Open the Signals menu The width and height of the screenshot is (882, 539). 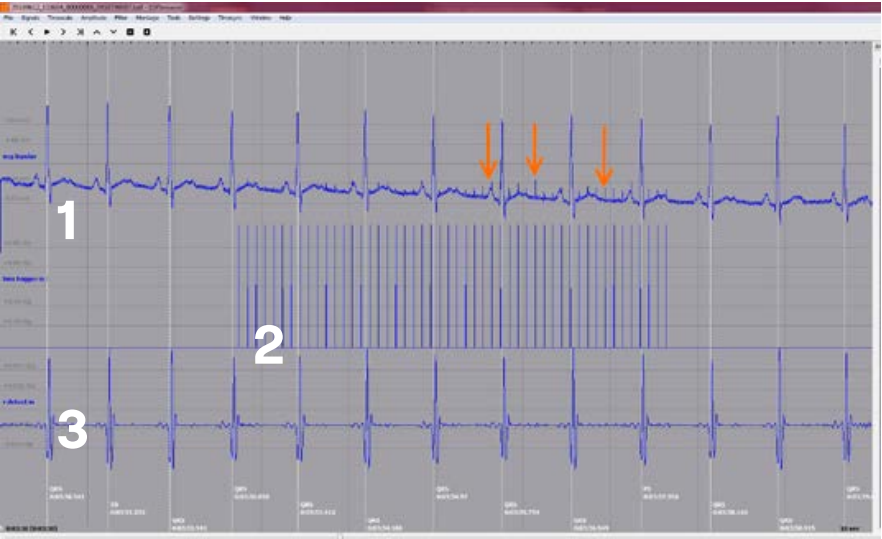click(x=30, y=18)
